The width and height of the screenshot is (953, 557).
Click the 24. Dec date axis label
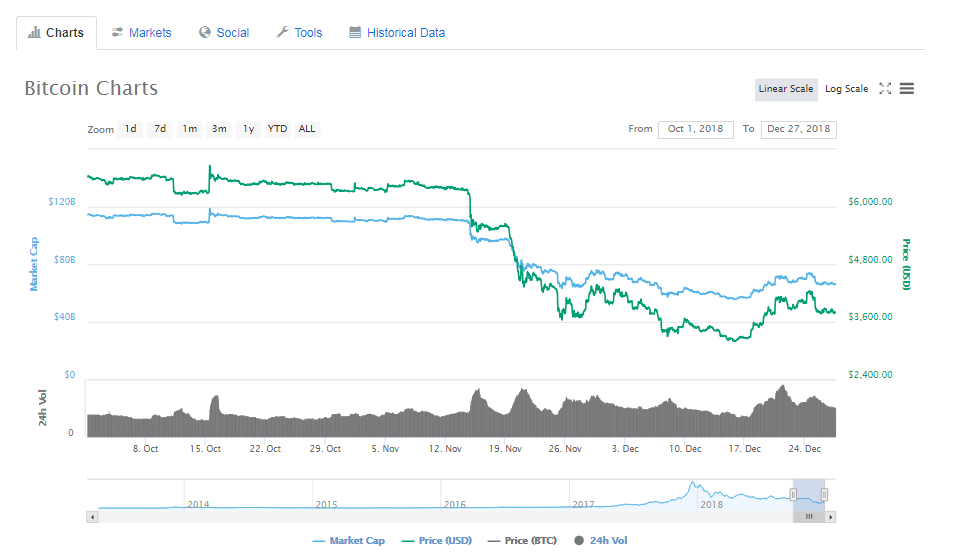pos(805,449)
